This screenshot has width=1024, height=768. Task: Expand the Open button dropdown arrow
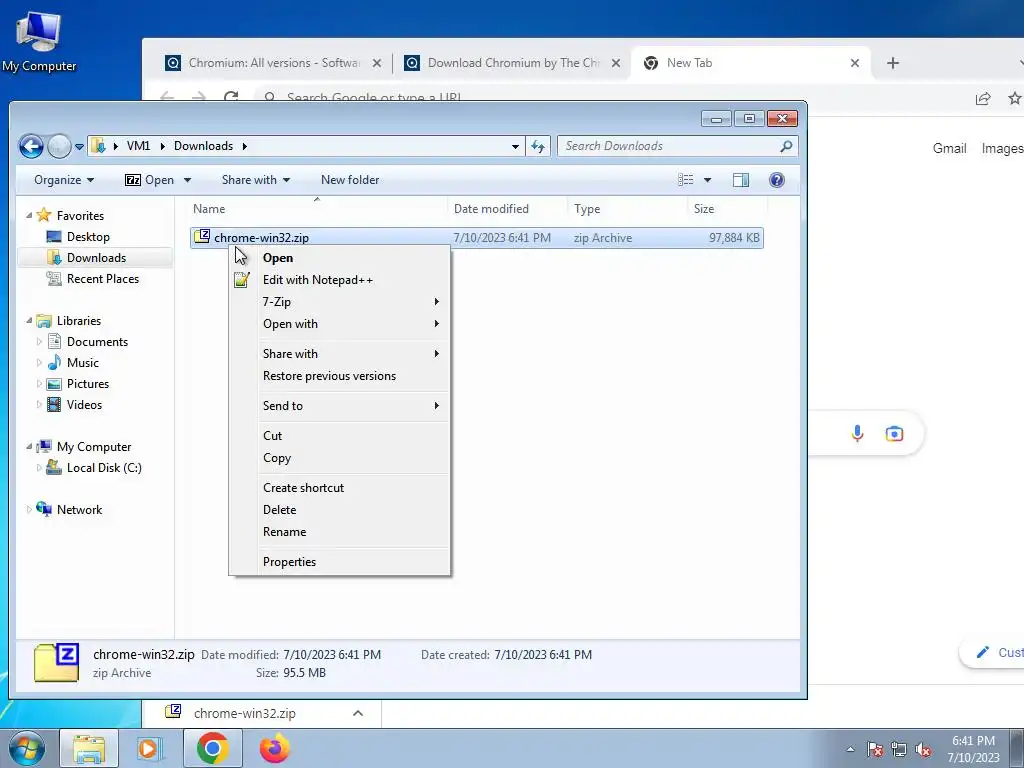click(x=187, y=180)
